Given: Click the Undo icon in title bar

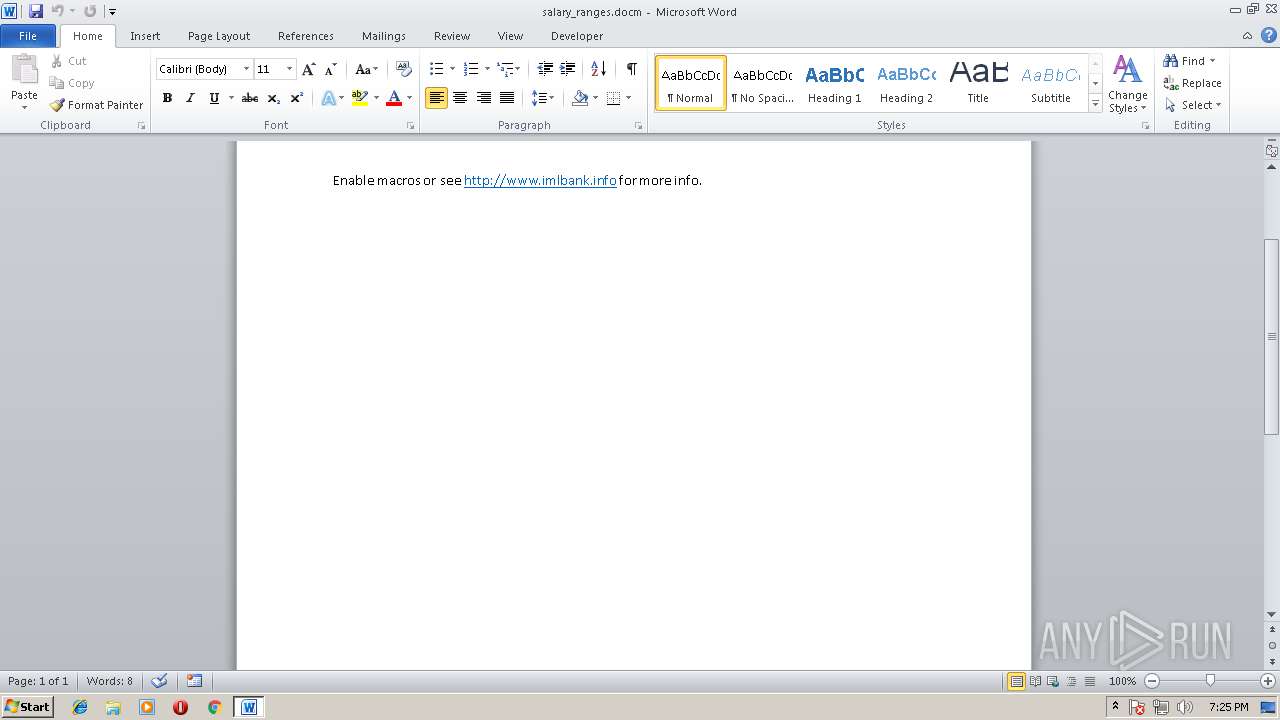Looking at the screenshot, I should point(58,11).
